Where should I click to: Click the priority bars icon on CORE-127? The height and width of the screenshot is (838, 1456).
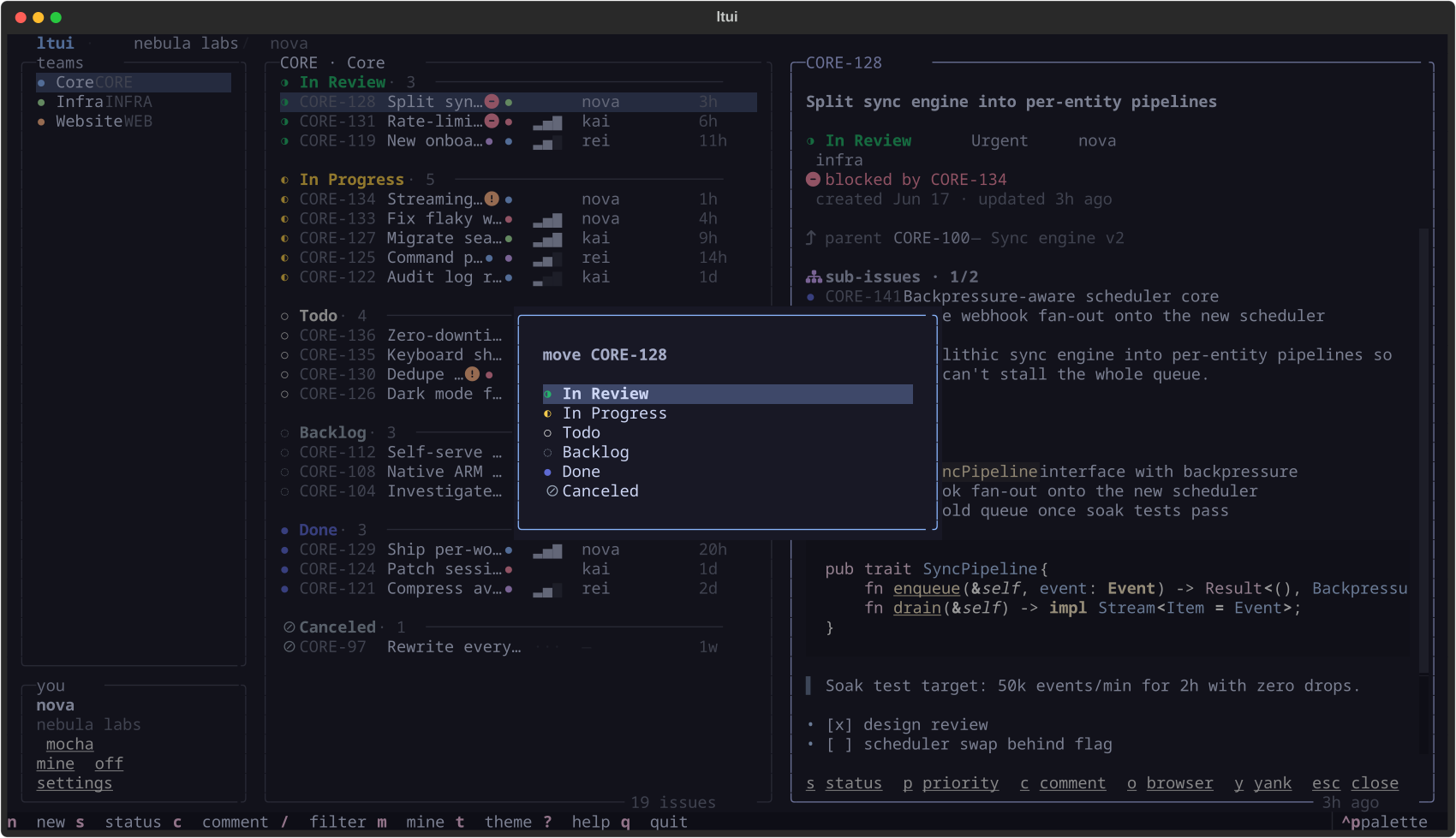[x=547, y=241]
